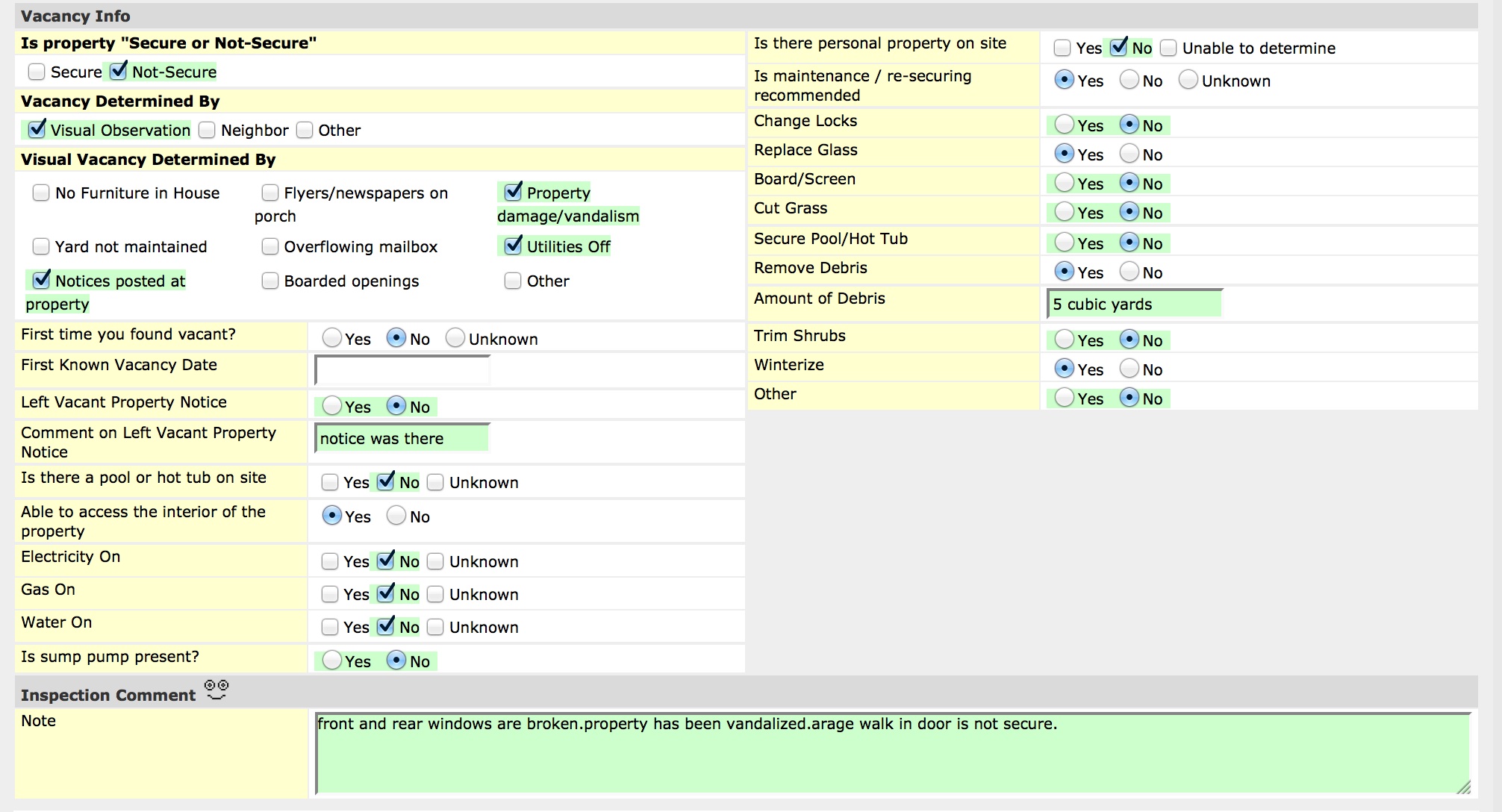Click the First Known Vacancy Date field
1502x812 pixels.
point(402,370)
